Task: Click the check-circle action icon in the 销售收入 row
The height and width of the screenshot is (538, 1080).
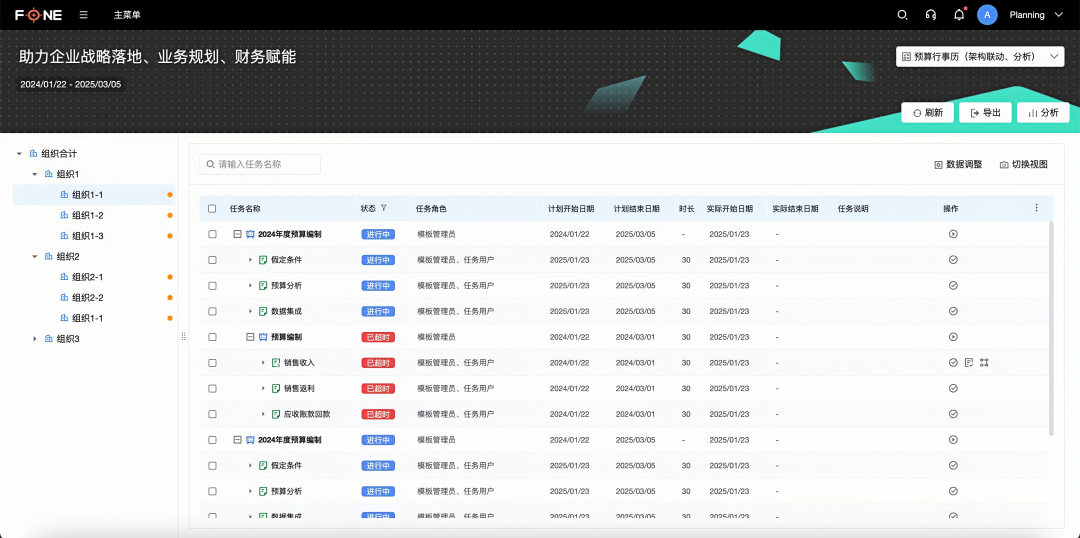Action: (953, 362)
